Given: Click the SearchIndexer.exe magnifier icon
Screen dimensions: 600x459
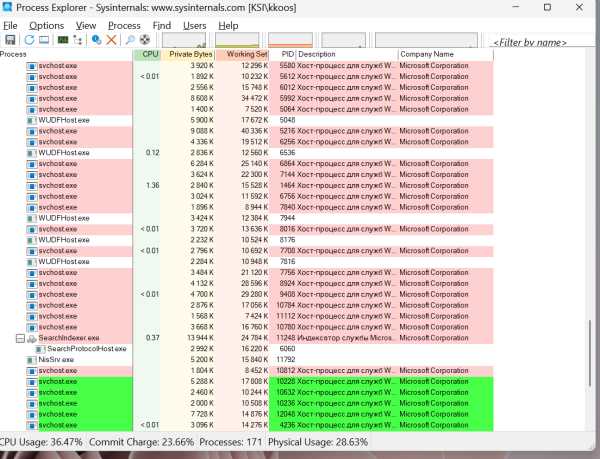Looking at the screenshot, I should point(32,338).
